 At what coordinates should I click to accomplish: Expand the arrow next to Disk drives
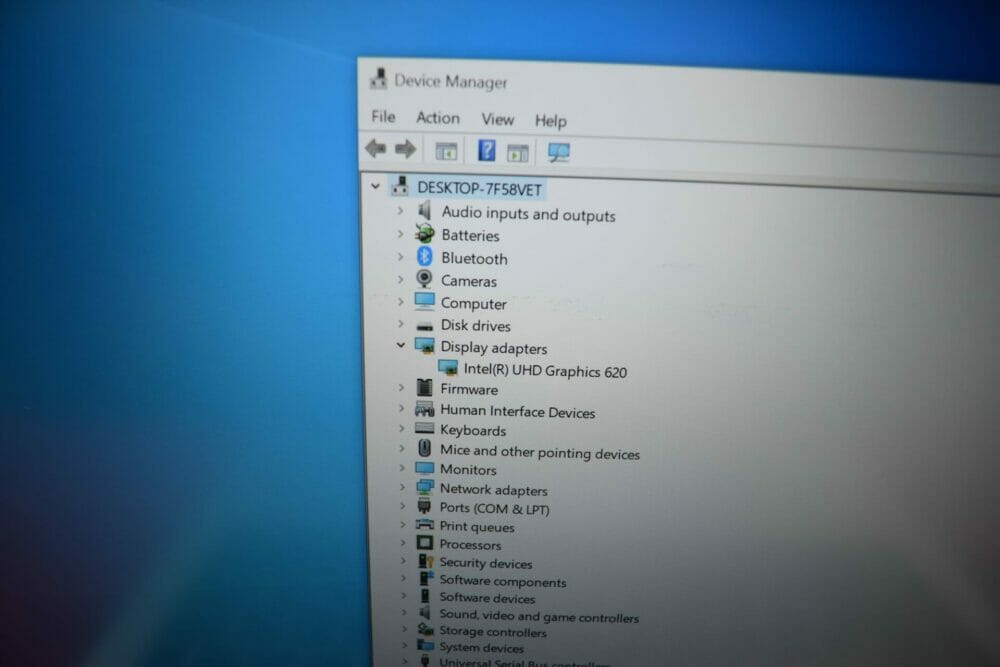(x=401, y=324)
